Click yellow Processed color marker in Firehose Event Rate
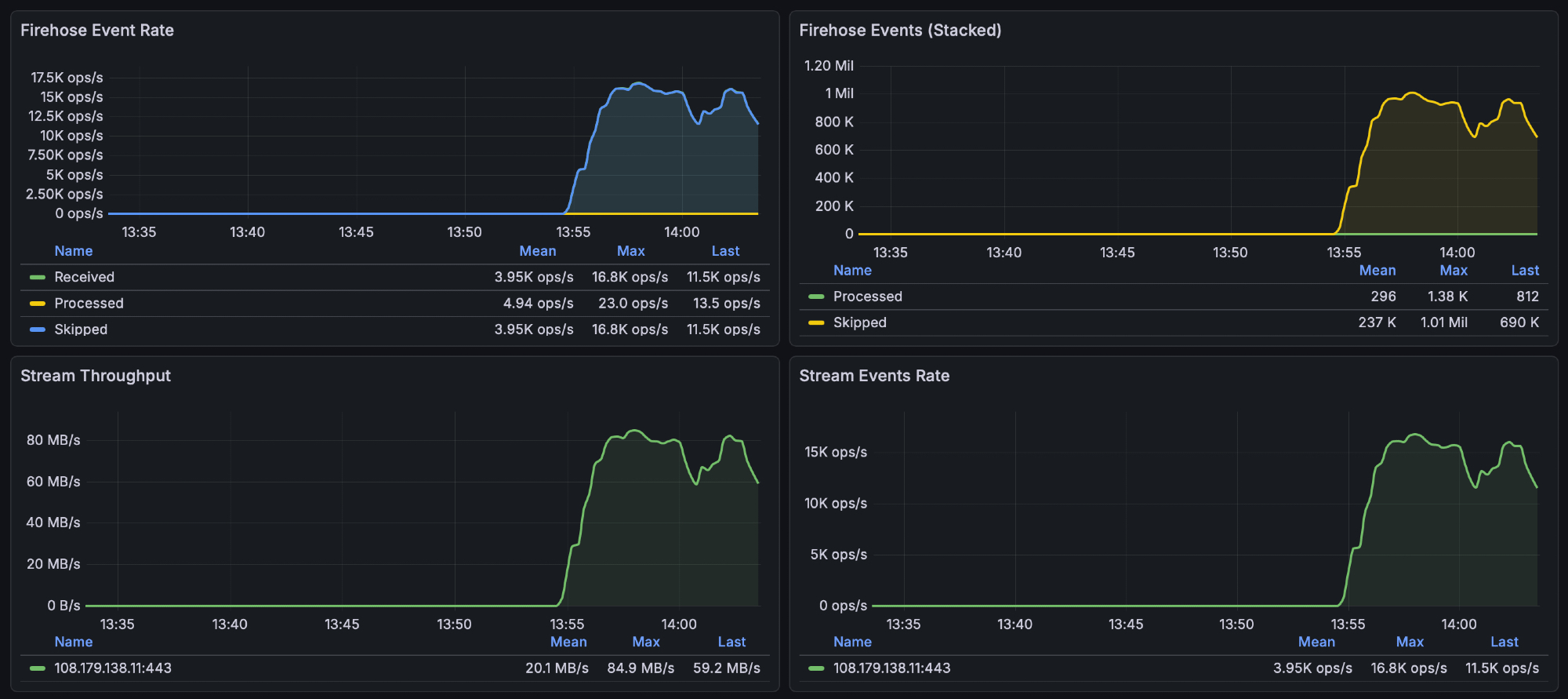 tap(37, 304)
